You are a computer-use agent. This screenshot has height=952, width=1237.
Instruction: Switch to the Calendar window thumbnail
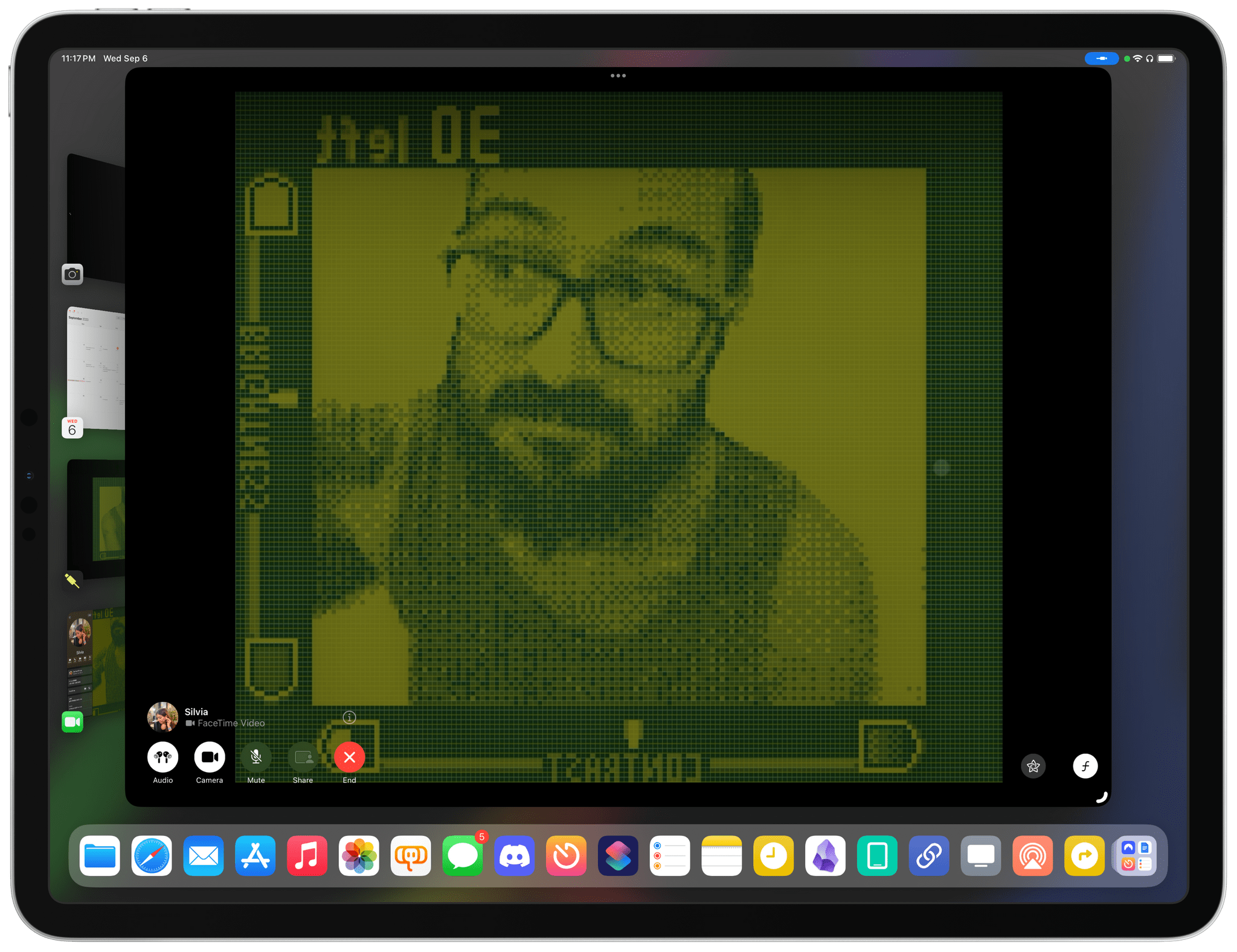pyautogui.click(x=95, y=368)
